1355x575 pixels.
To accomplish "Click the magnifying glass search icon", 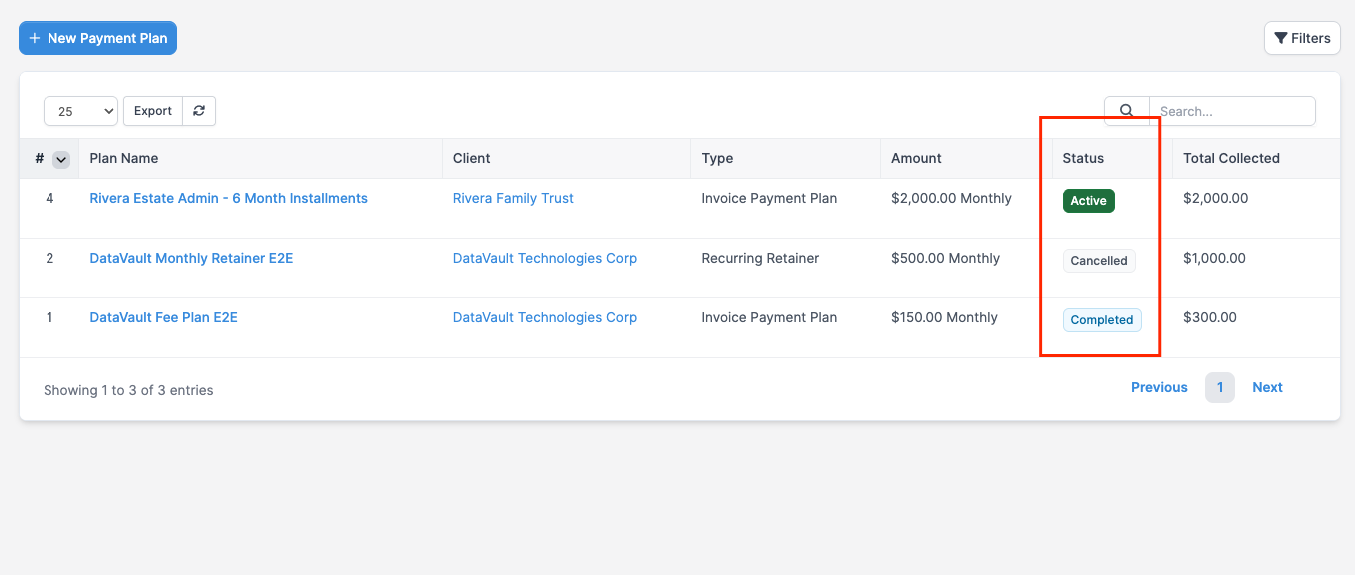I will 1127,111.
